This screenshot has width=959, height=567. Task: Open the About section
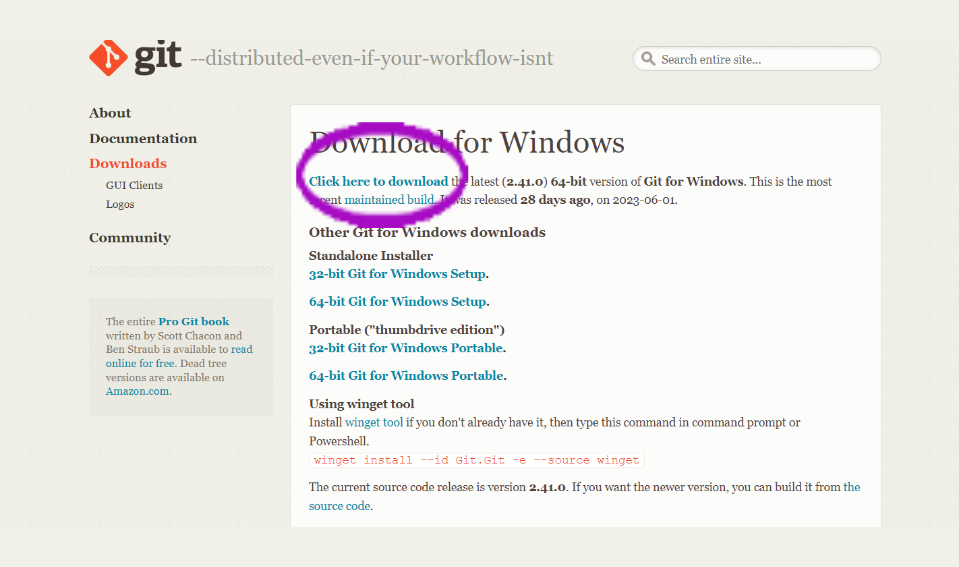[110, 113]
